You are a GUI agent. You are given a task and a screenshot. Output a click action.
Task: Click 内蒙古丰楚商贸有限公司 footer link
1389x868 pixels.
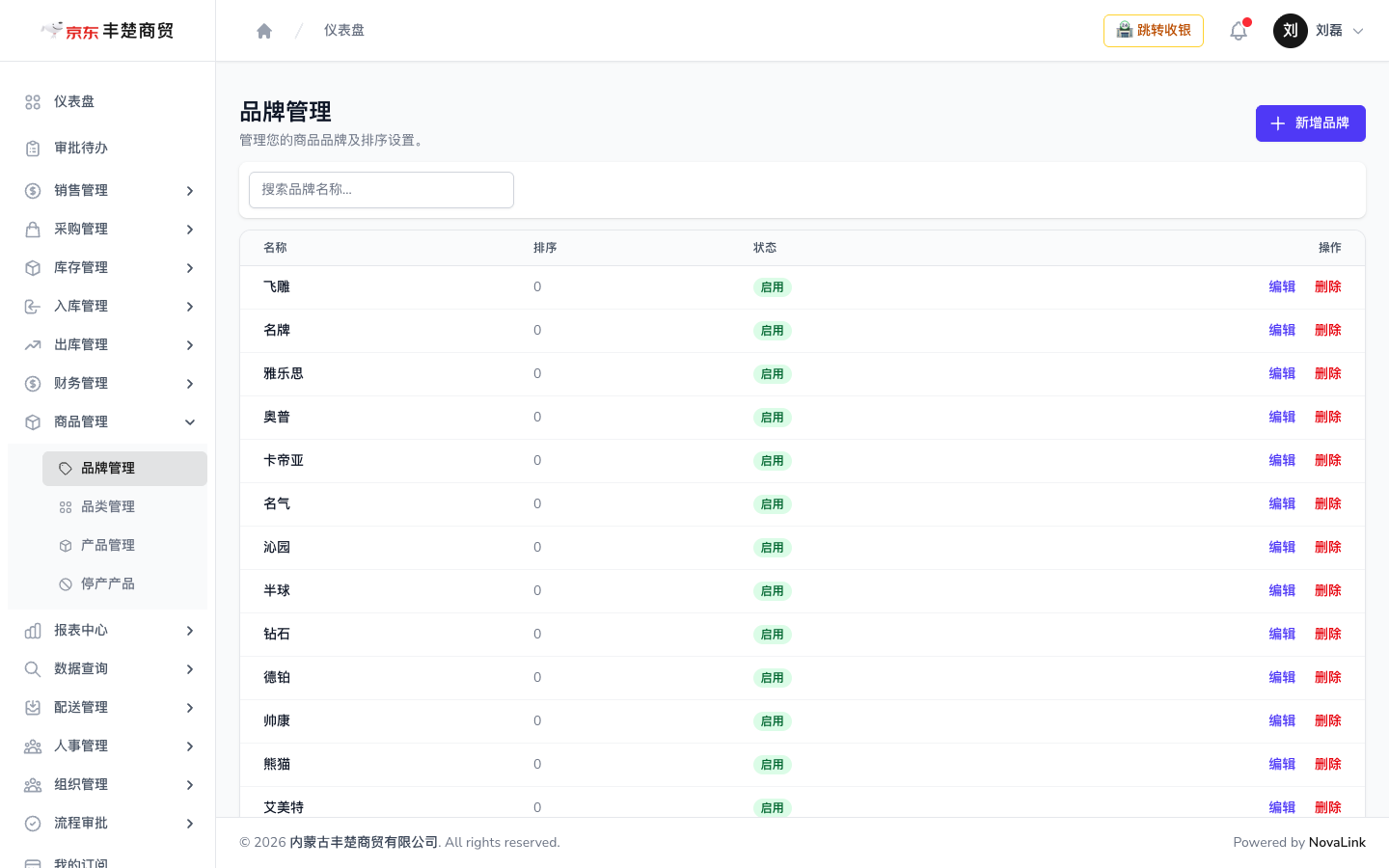click(364, 843)
